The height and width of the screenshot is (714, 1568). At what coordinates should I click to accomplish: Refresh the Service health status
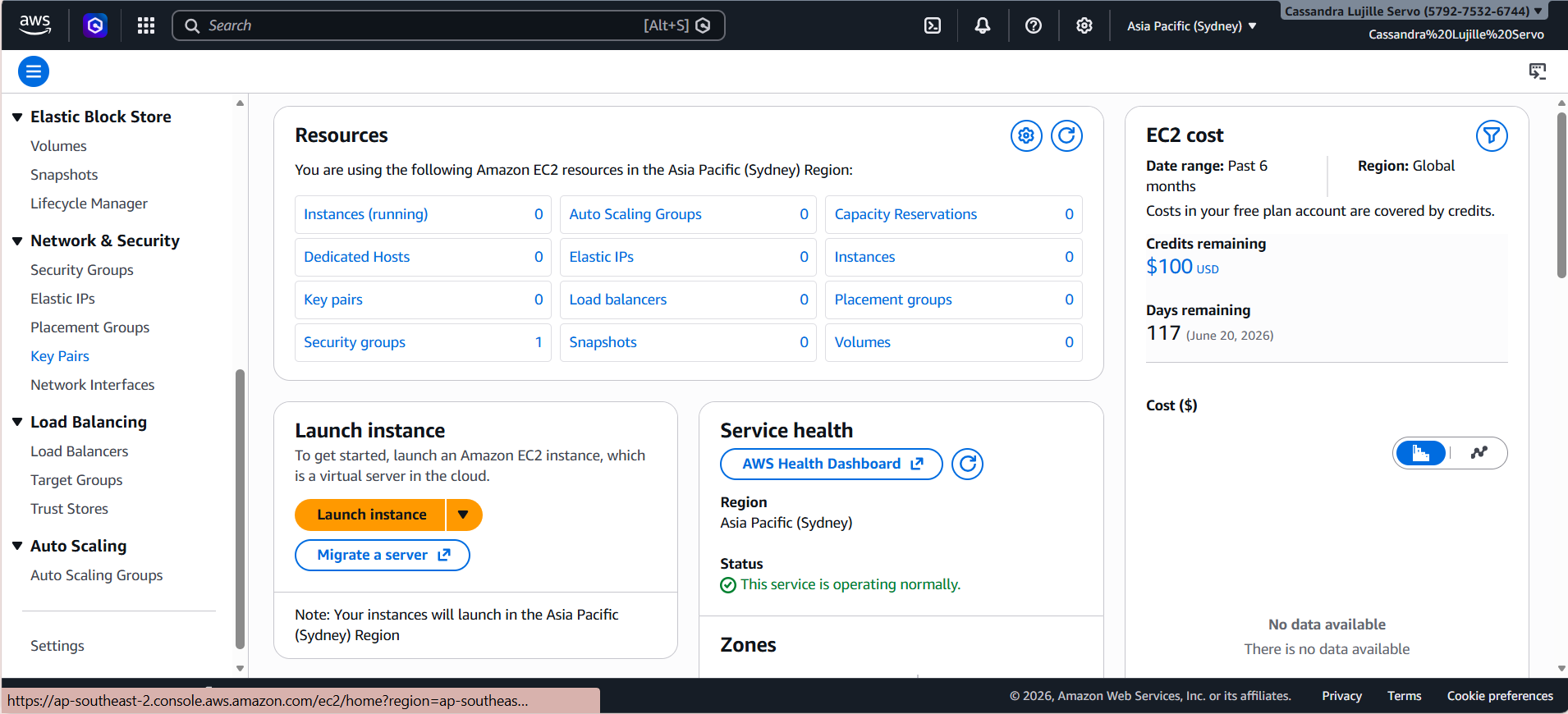tap(968, 465)
